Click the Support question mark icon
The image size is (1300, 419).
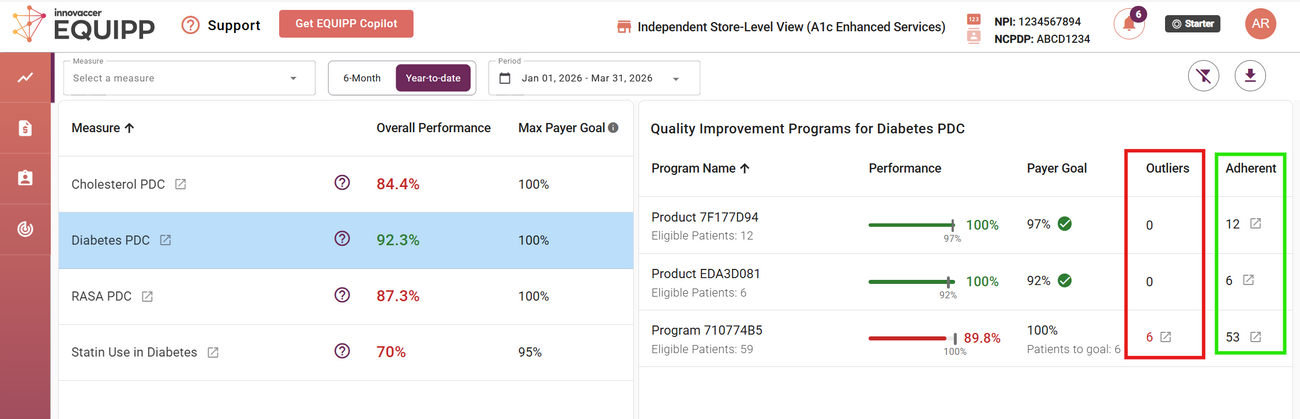point(191,25)
